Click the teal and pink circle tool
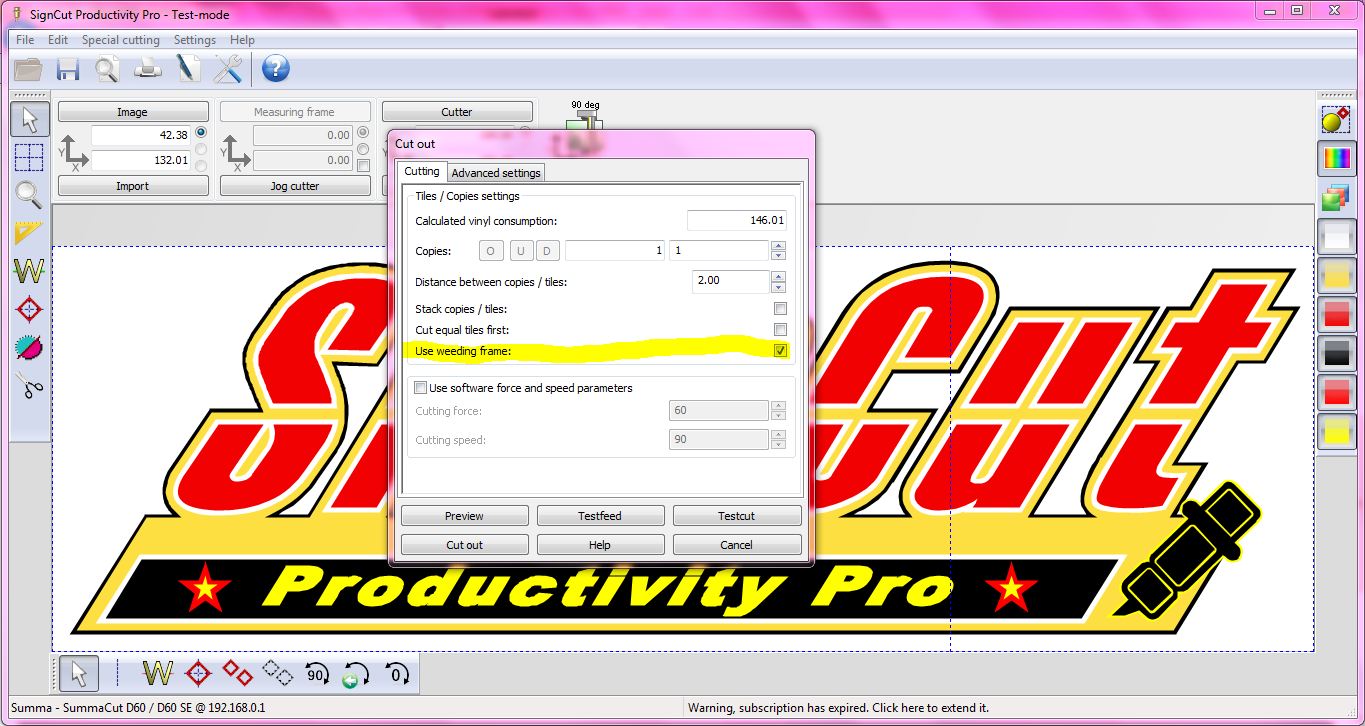 (x=29, y=346)
